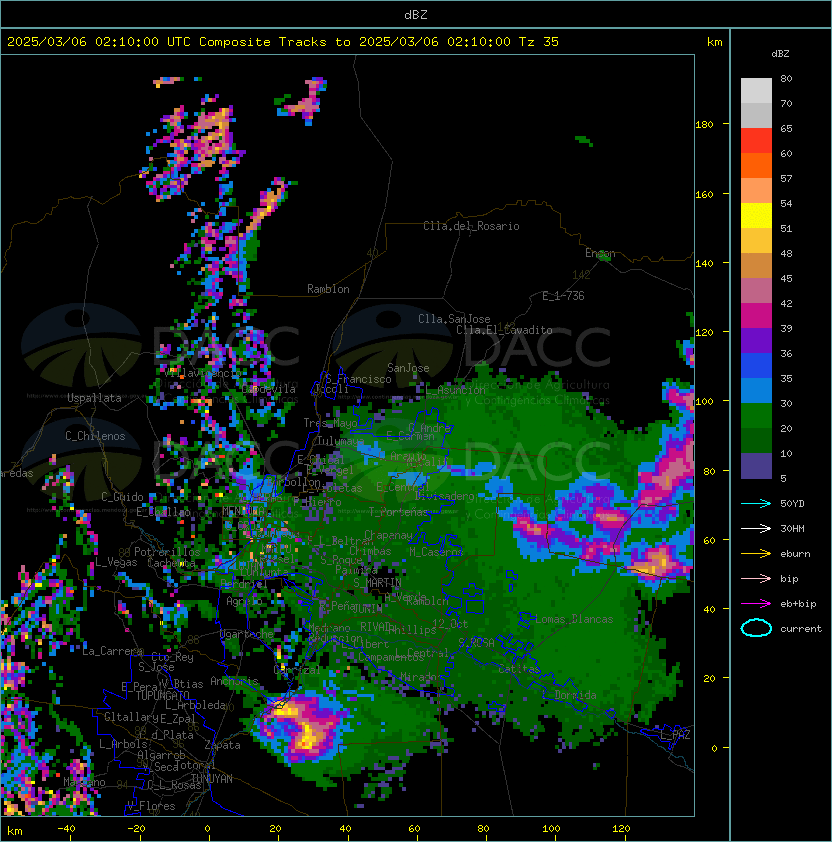Select the royal blue 35-36 dBZ swatch
Viewport: 832px width, 842px height.
pyautogui.click(x=756, y=366)
